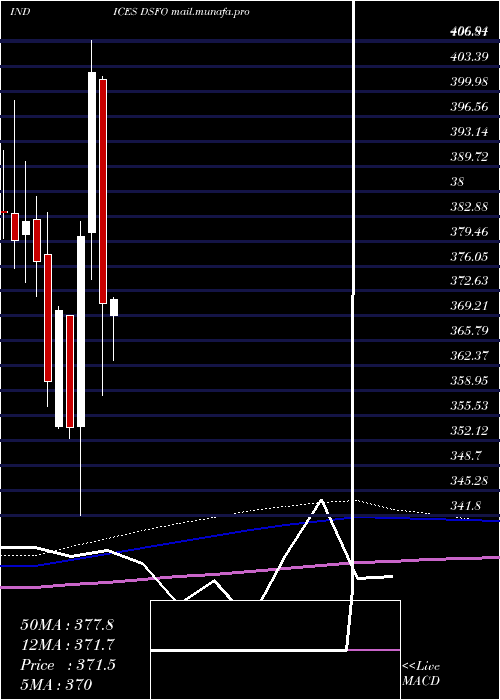Click the 382.88 price axis value

470,207
